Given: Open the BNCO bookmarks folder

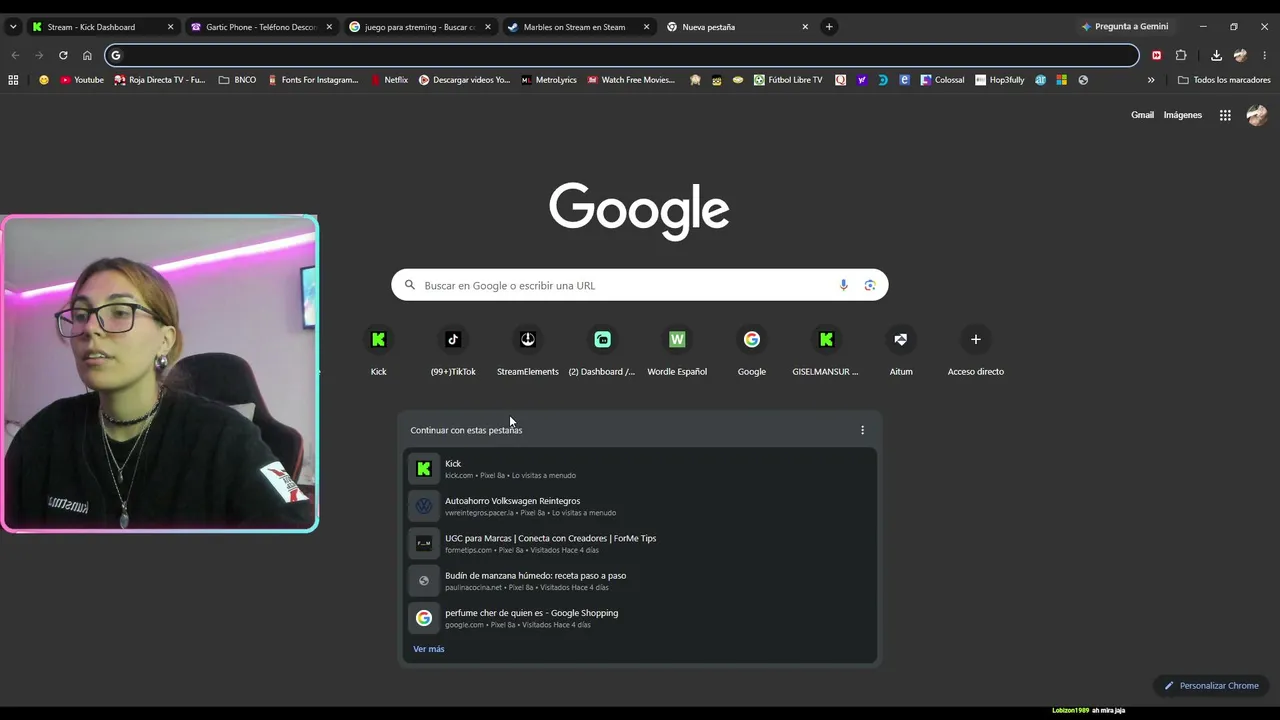Looking at the screenshot, I should [237, 80].
